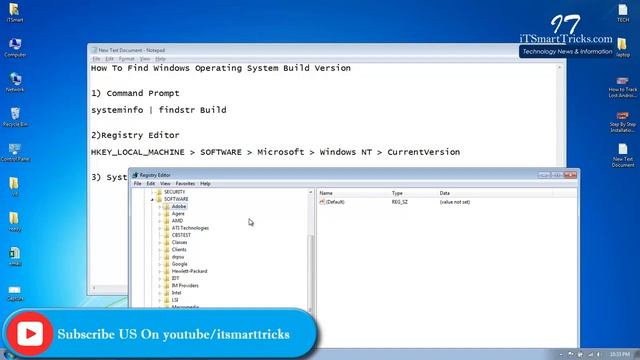
Task: Expand the Agere registry key
Action: 160,214
